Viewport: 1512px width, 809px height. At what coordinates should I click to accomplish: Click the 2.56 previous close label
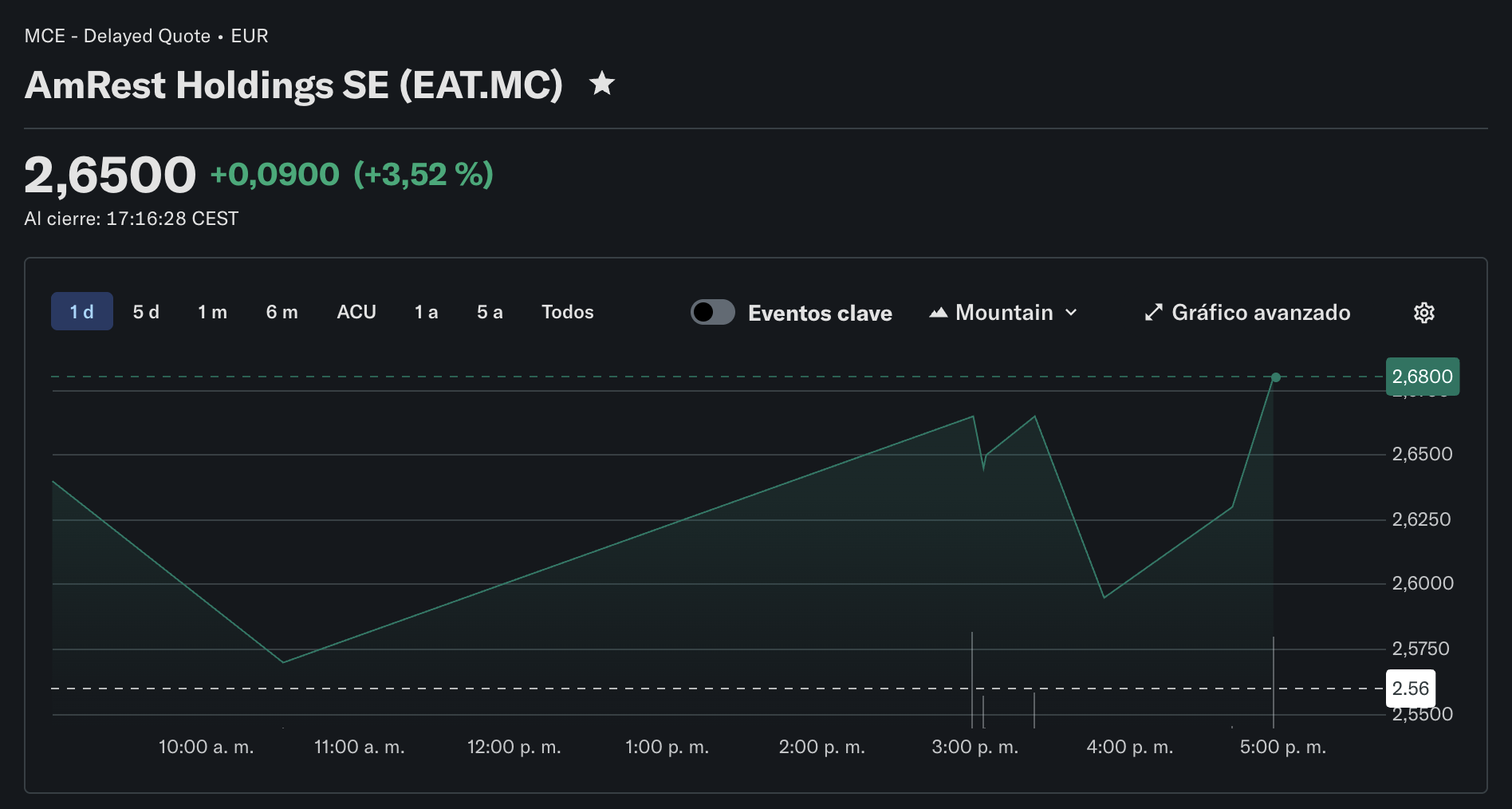coord(1411,689)
